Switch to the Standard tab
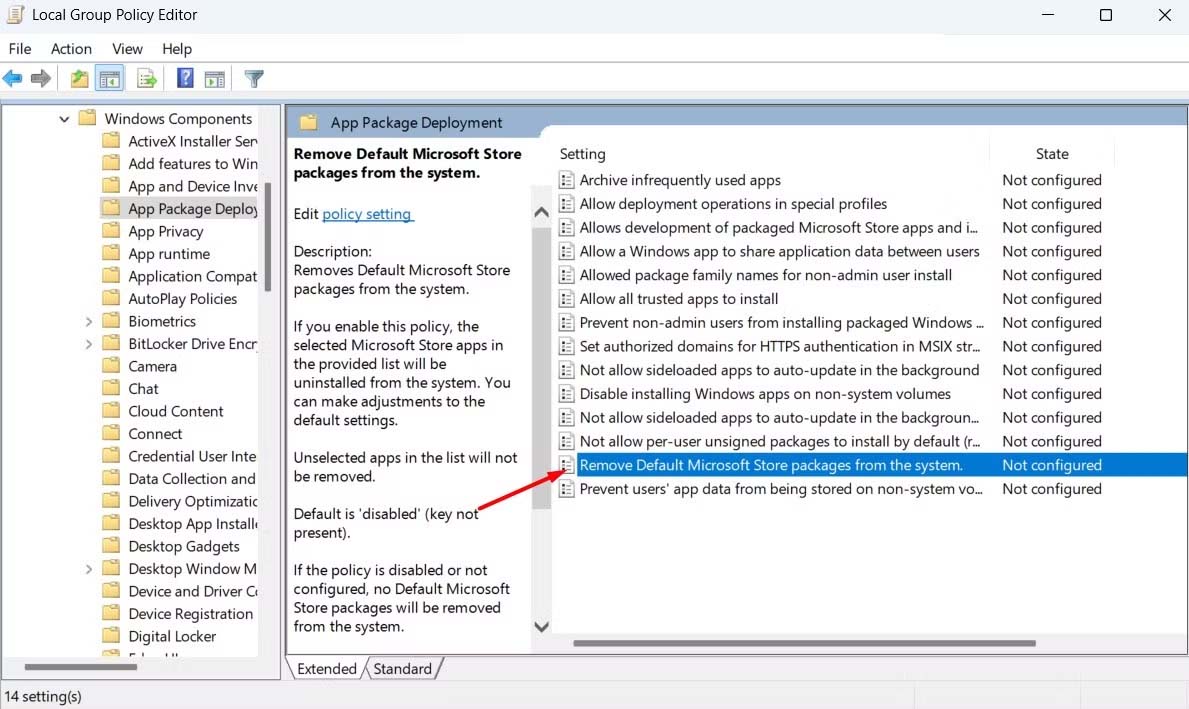This screenshot has width=1189, height=709. pyautogui.click(x=403, y=669)
